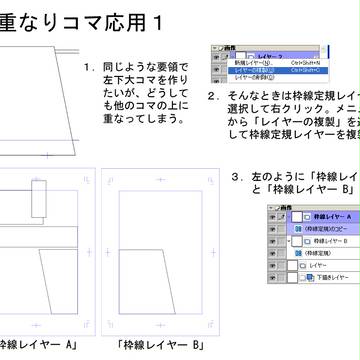Click the 下描きレイヤー thumbnail

point(292,277)
